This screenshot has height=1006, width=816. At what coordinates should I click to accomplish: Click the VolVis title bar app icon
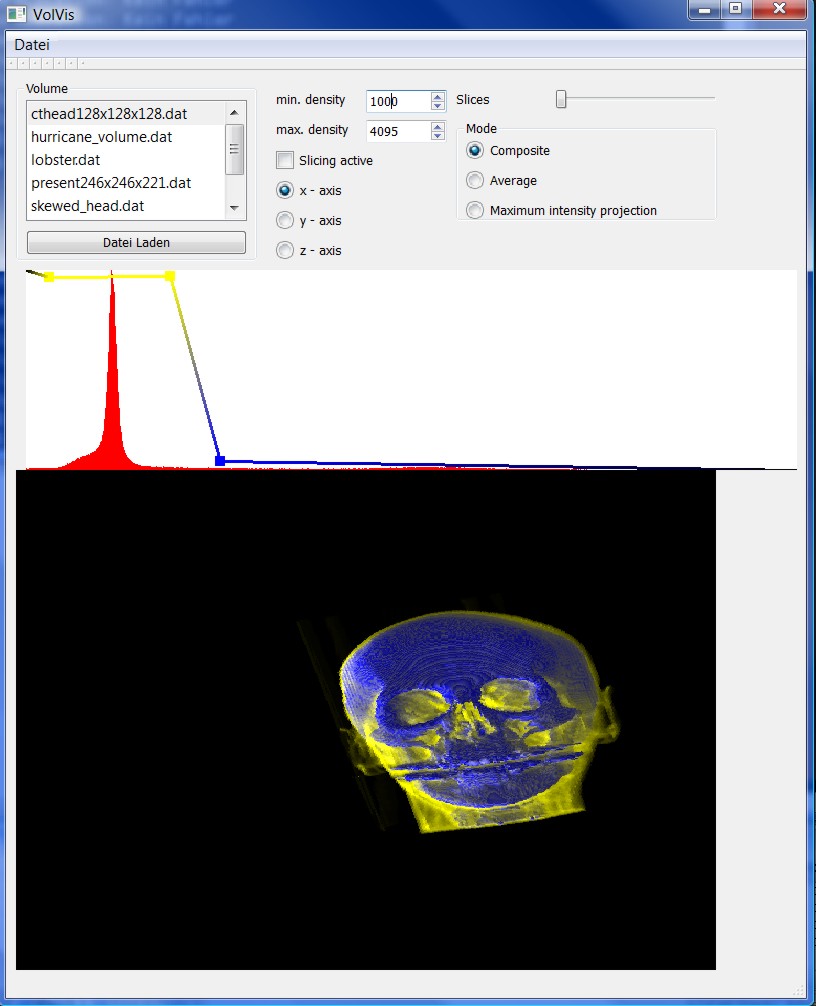(x=17, y=13)
